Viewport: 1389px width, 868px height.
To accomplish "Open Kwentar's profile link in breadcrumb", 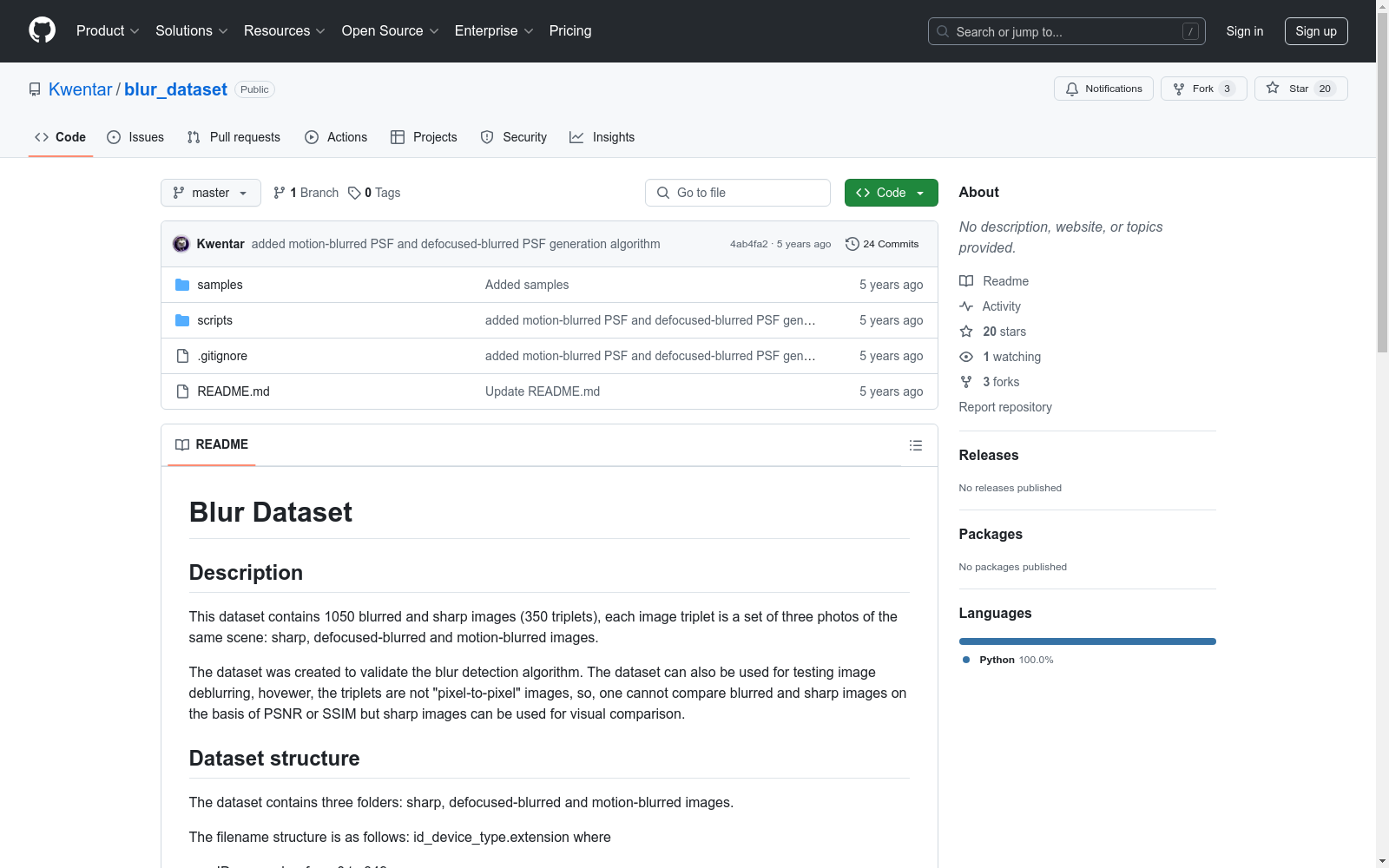I will tap(81, 89).
